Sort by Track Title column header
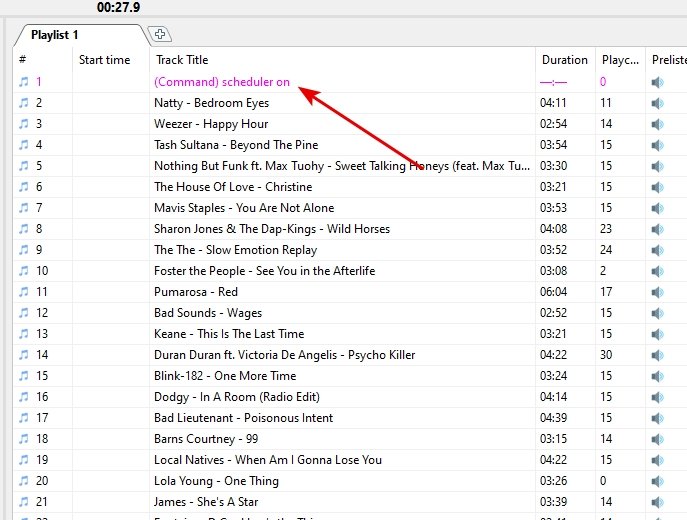Viewport: 687px width, 520px height. coord(182,60)
